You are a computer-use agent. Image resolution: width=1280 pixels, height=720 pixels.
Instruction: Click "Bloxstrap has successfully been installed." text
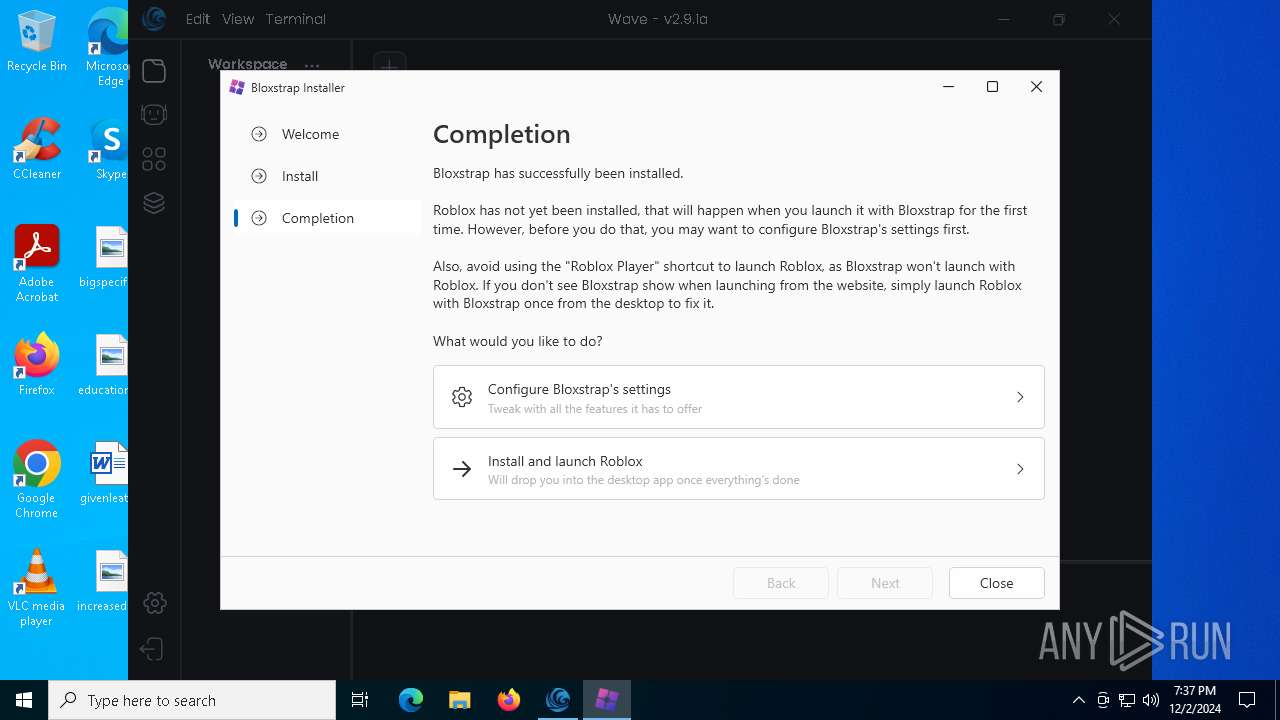coord(558,173)
